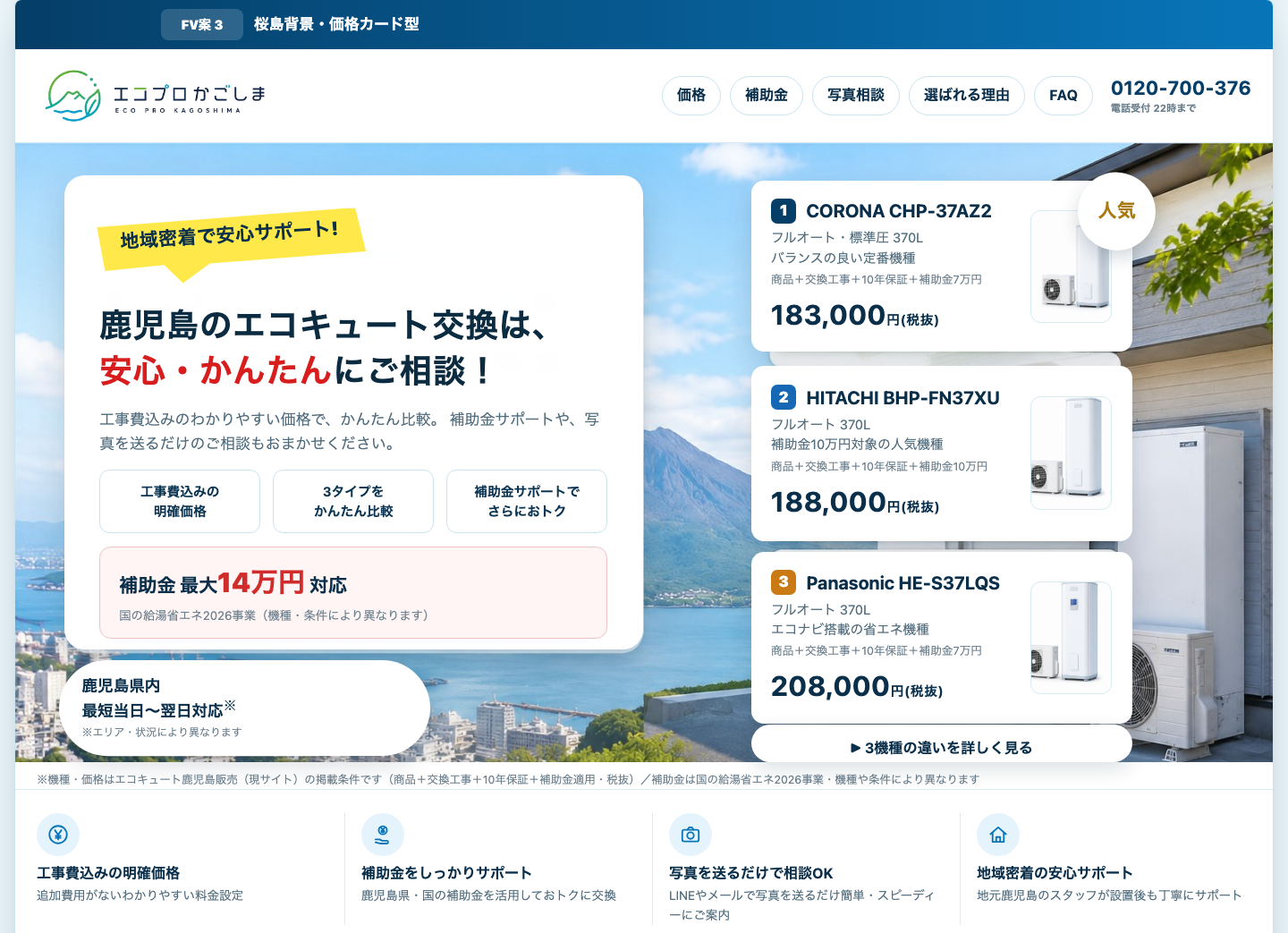Click the 補助金 最大14万円 対応 banner
Image resolution: width=1288 pixels, height=933 pixels.
[x=353, y=593]
